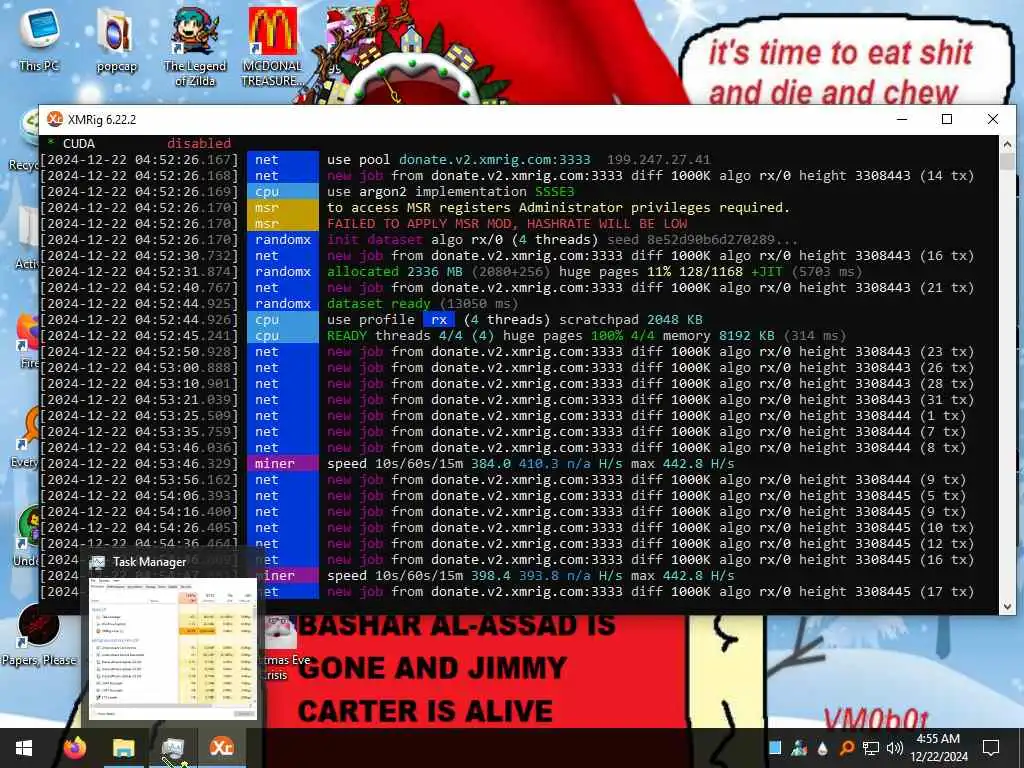This screenshot has width=1024, height=768.
Task: Launch the McDonald Treasure desktop shortcut
Action: click(272, 47)
